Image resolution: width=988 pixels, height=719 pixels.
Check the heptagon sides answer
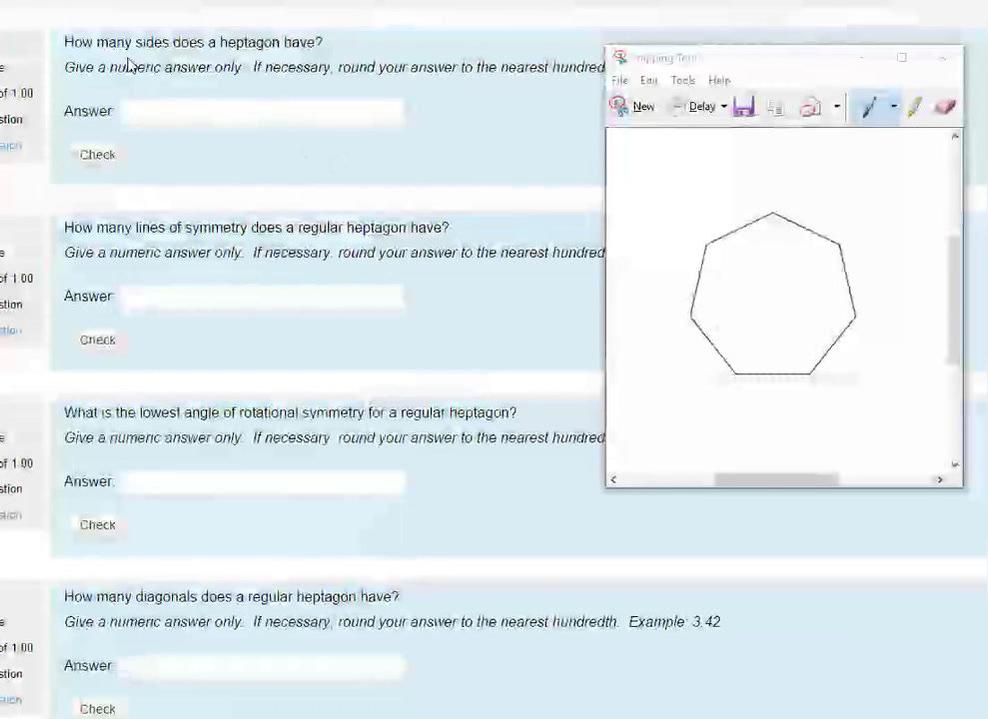tap(97, 155)
